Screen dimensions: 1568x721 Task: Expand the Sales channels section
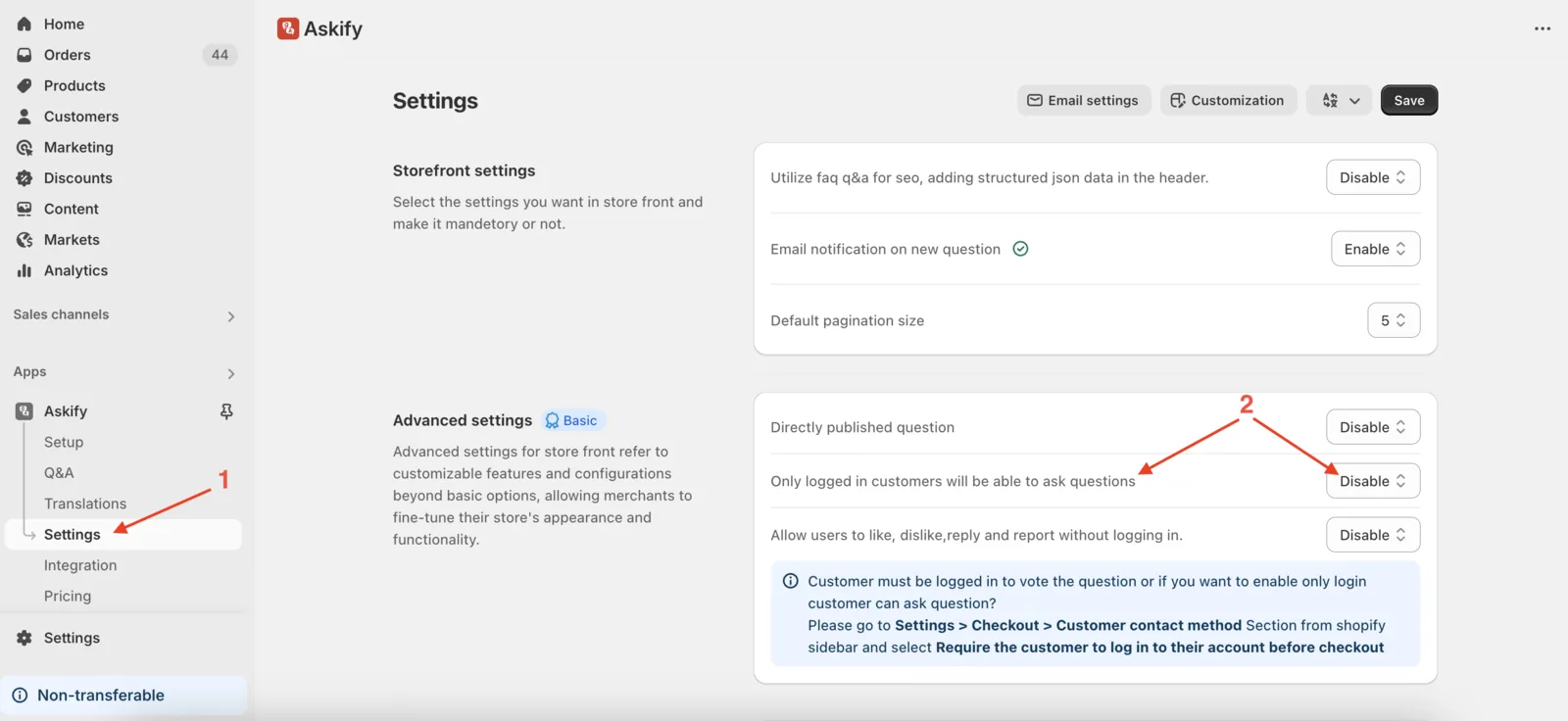click(x=123, y=315)
